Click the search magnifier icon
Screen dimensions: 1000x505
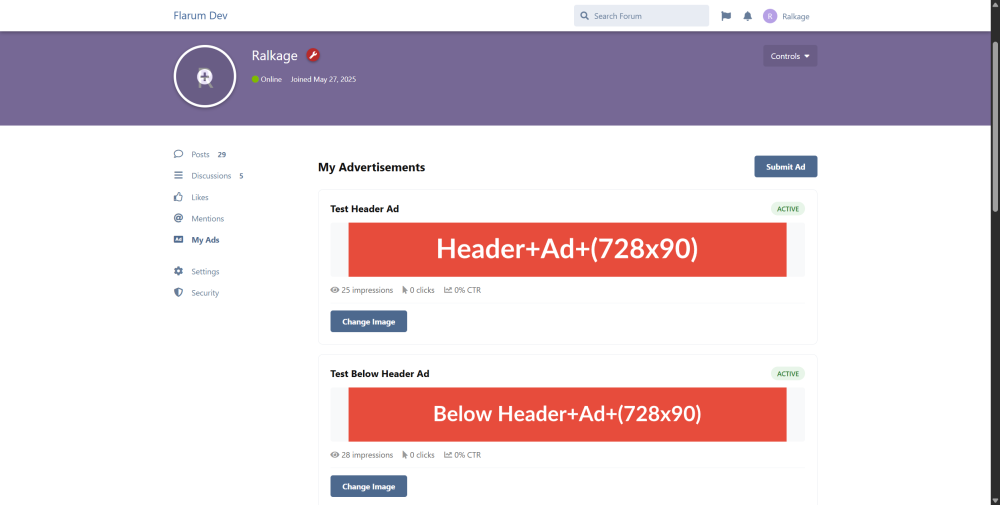pyautogui.click(x=584, y=16)
